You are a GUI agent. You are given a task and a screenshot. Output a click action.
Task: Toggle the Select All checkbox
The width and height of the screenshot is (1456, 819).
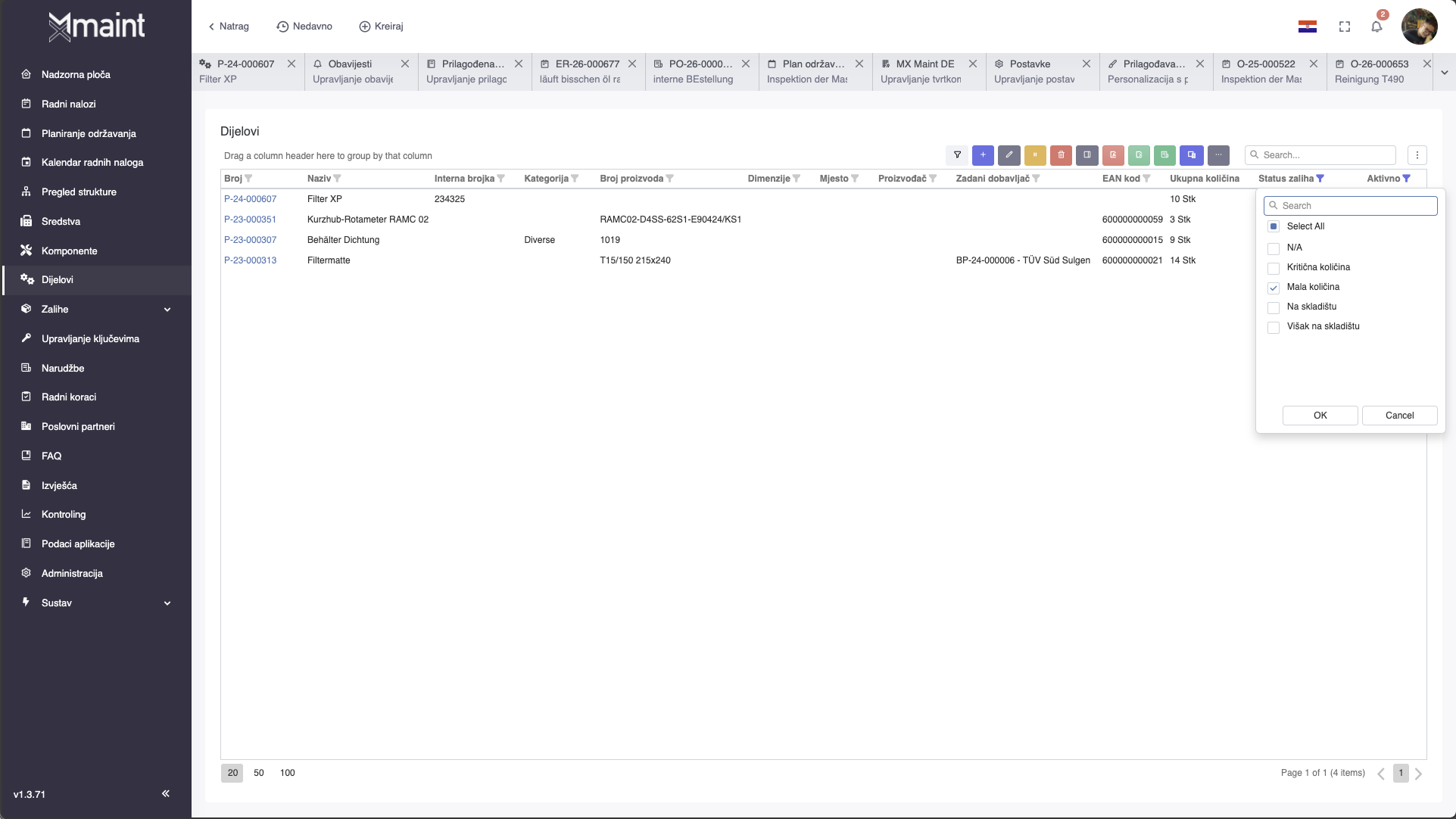click(x=1274, y=226)
